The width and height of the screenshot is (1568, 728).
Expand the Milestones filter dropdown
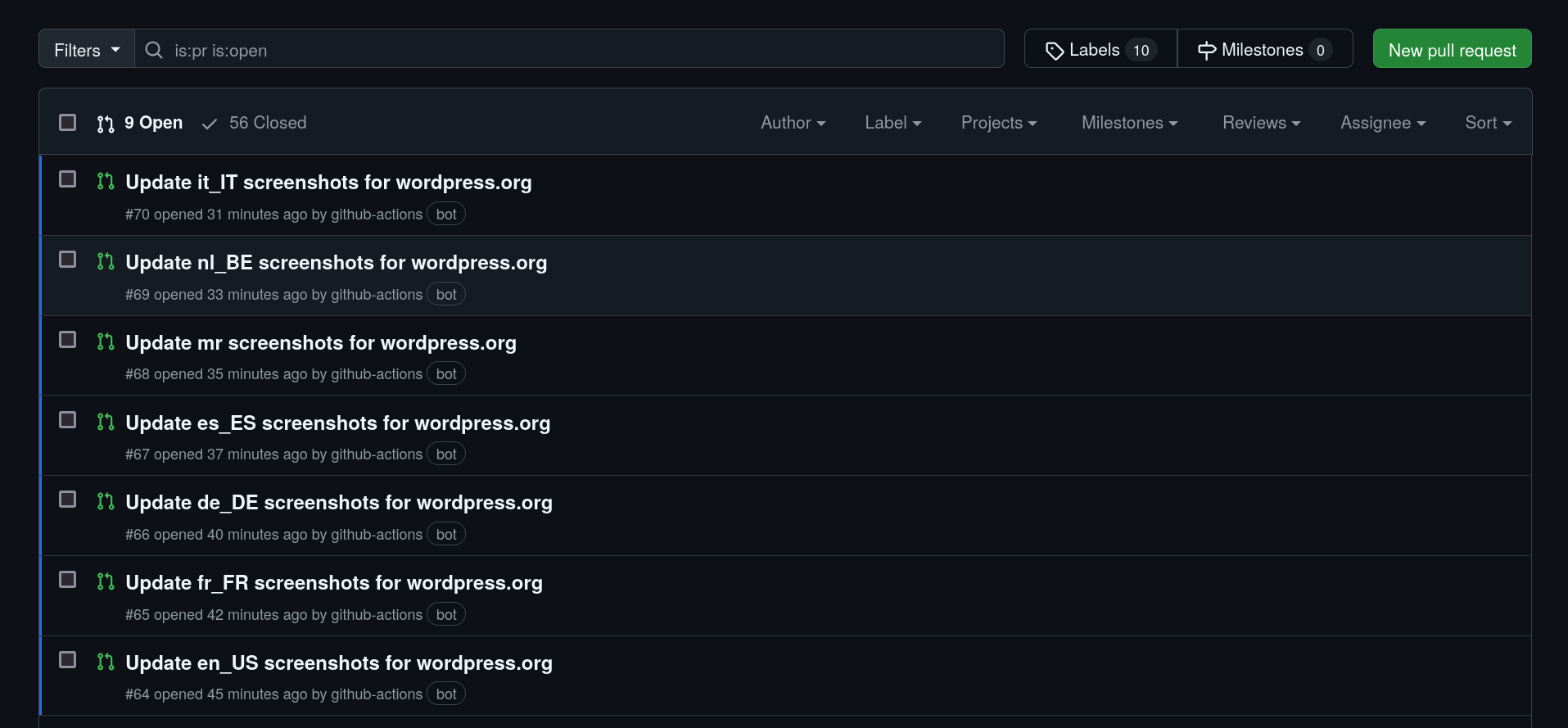tap(1129, 123)
